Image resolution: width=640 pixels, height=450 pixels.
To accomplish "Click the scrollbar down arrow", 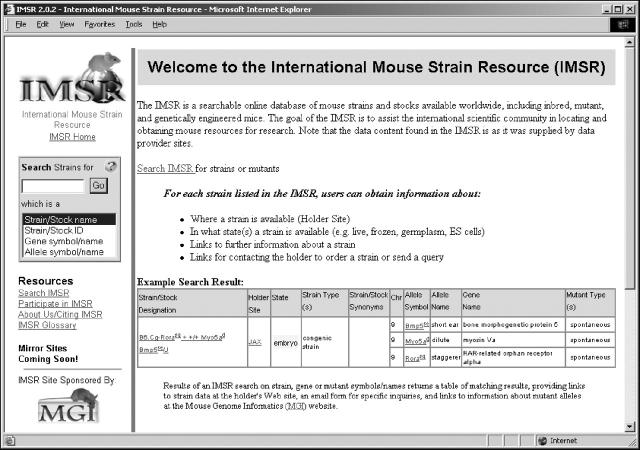I will coord(629,427).
